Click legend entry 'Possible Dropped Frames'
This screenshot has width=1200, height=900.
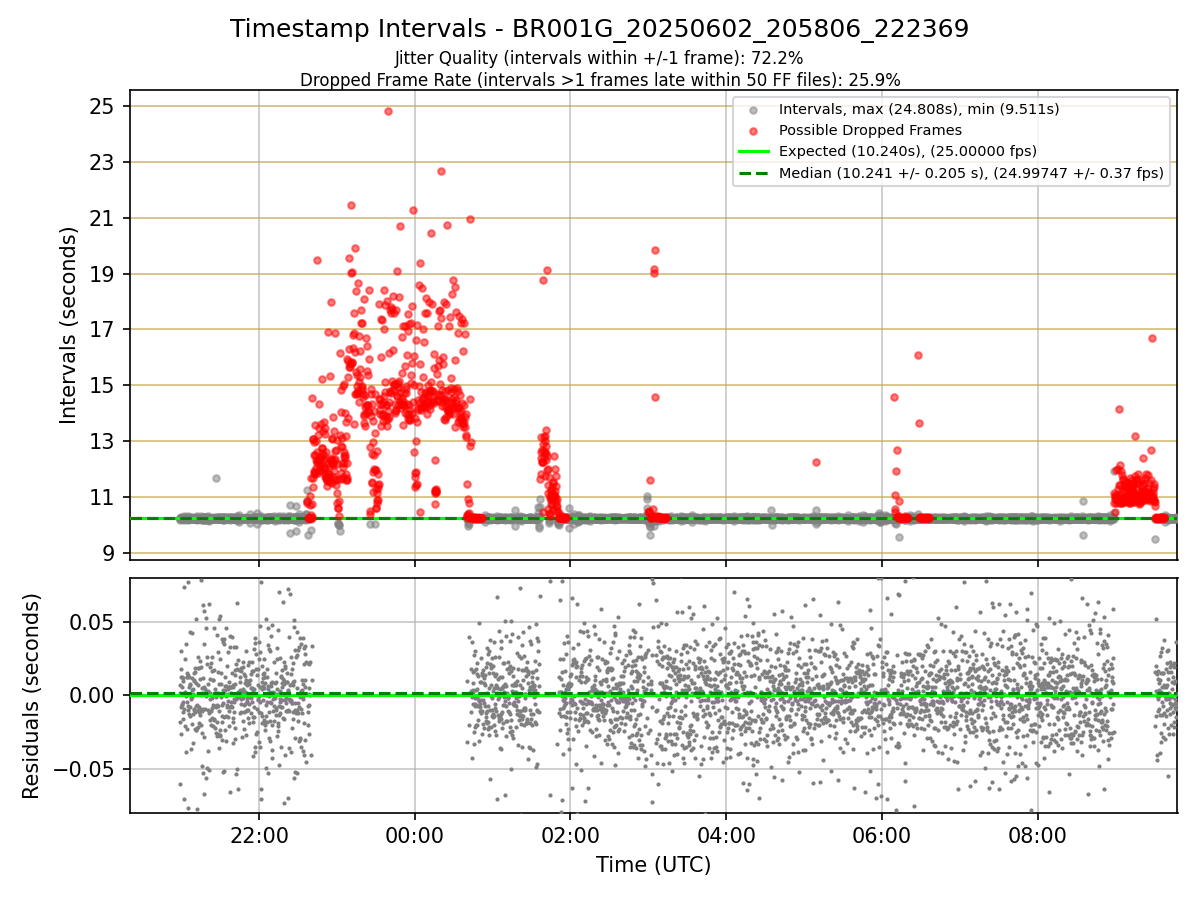pyautogui.click(x=870, y=130)
